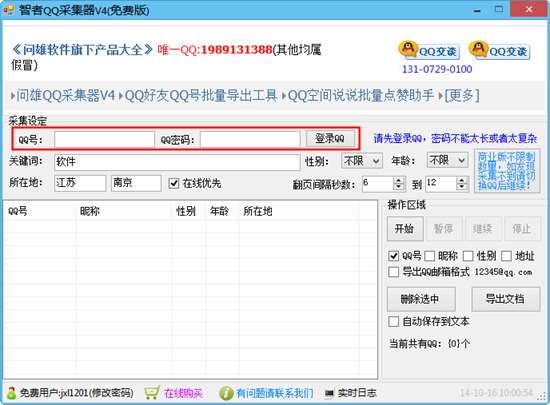The height and width of the screenshot is (405, 550).
Task: Sort by the 昵称 column header
Action: pyautogui.click(x=124, y=211)
